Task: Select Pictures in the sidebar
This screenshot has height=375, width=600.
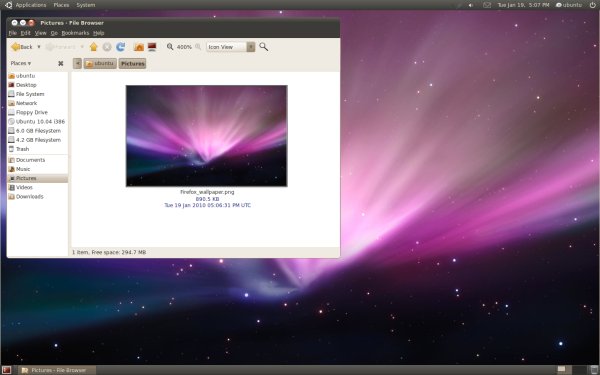Action: (x=38, y=178)
